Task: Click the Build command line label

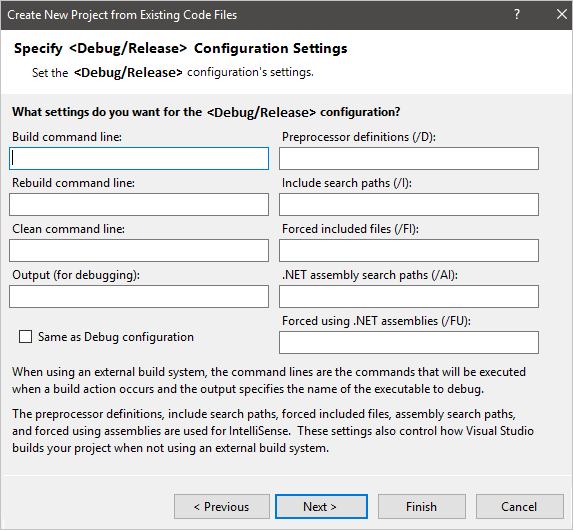Action: point(67,137)
